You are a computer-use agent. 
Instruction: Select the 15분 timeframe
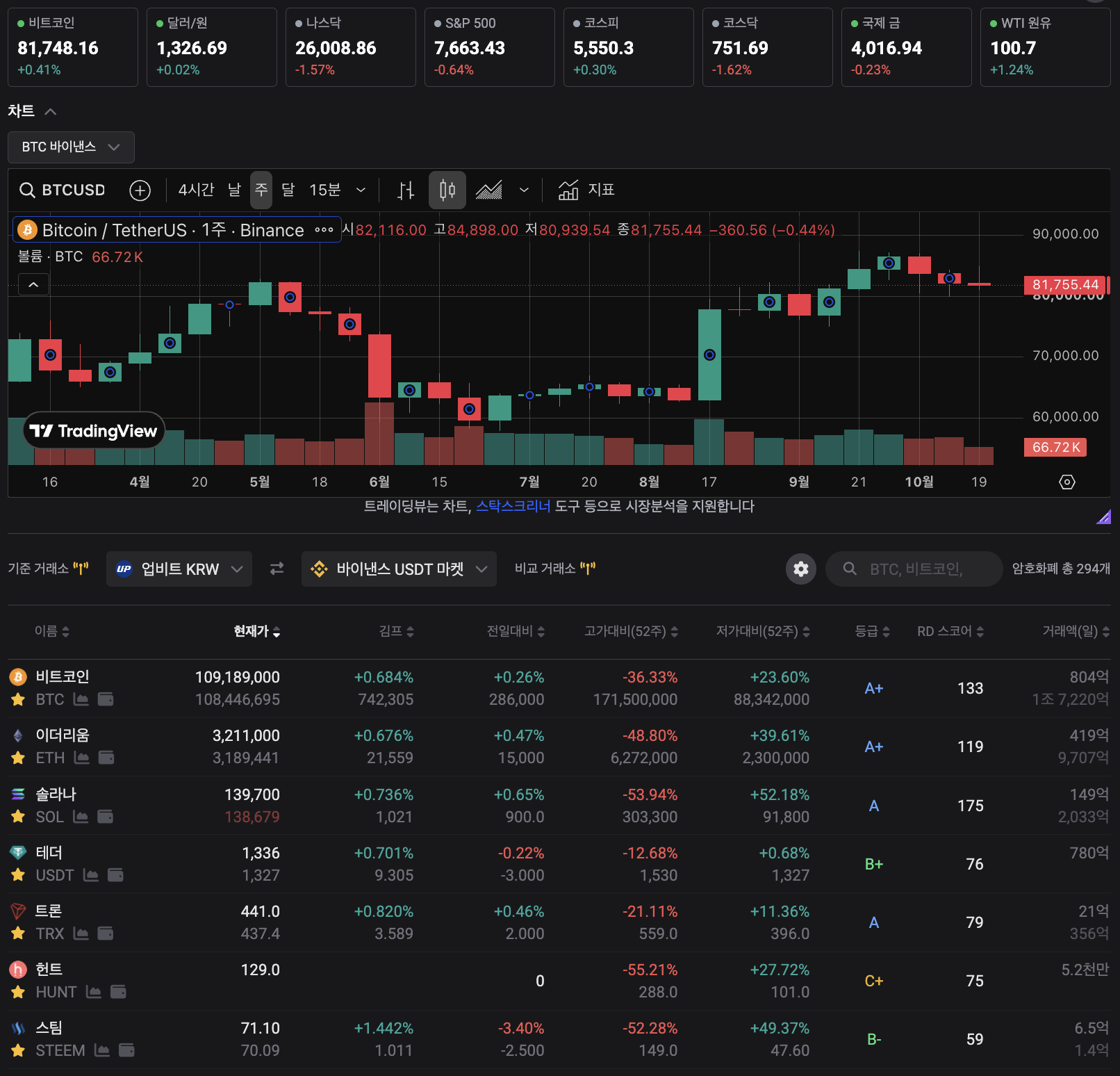(x=324, y=190)
